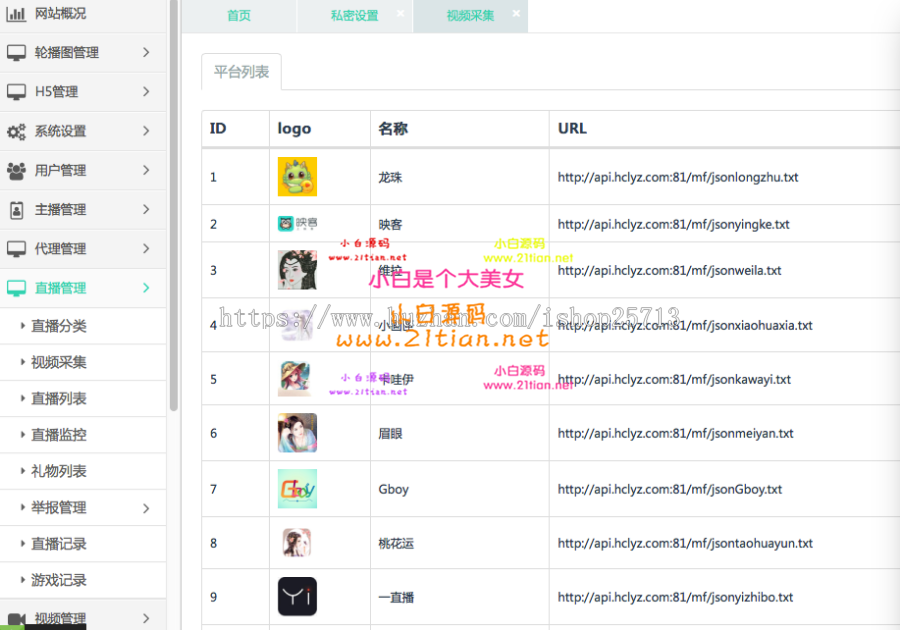Select the 平台列表 tab
Image resolution: width=900 pixels, height=630 pixels.
coord(241,72)
